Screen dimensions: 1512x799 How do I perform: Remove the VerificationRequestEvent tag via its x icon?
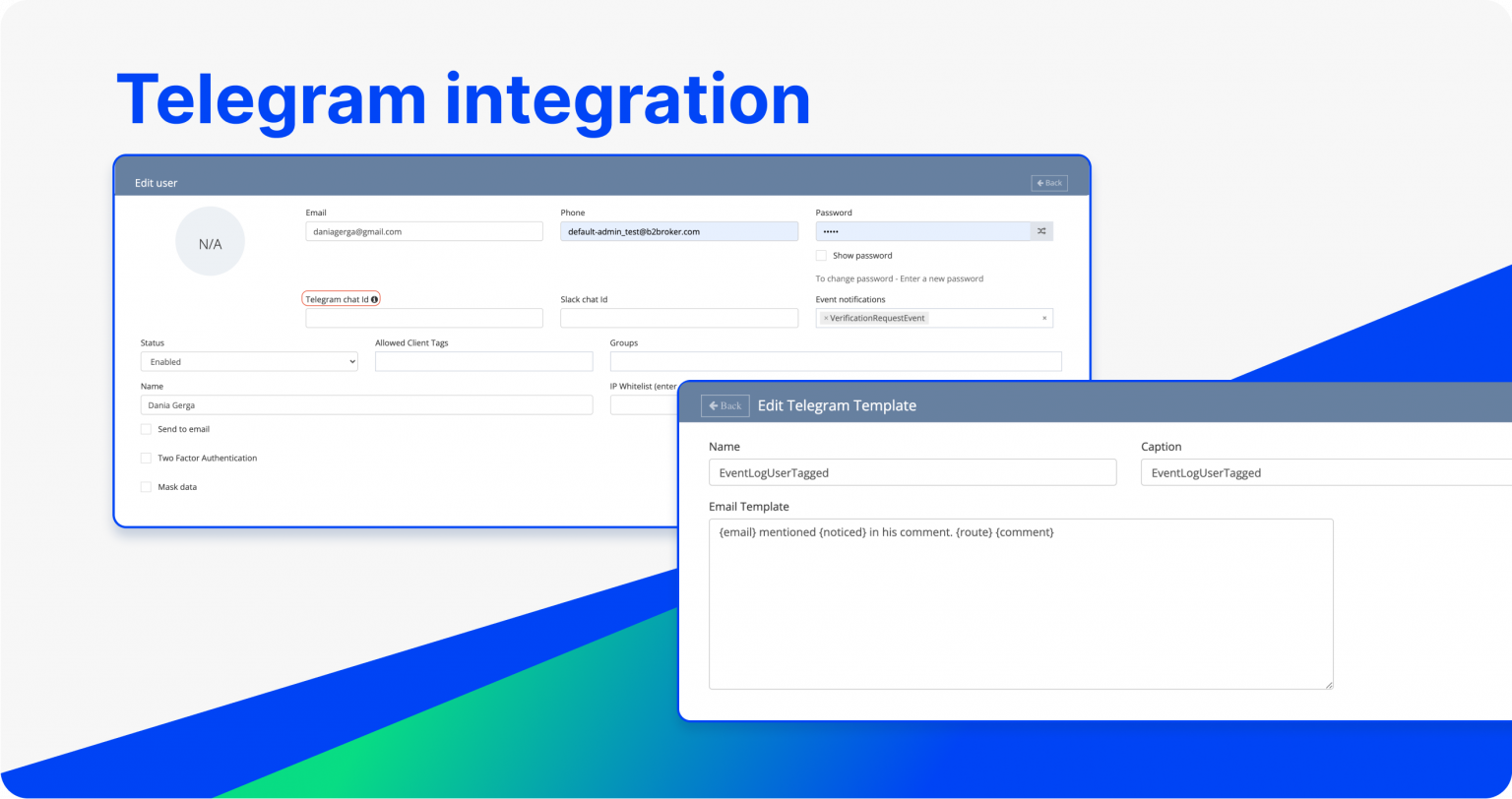pyautogui.click(x=825, y=317)
